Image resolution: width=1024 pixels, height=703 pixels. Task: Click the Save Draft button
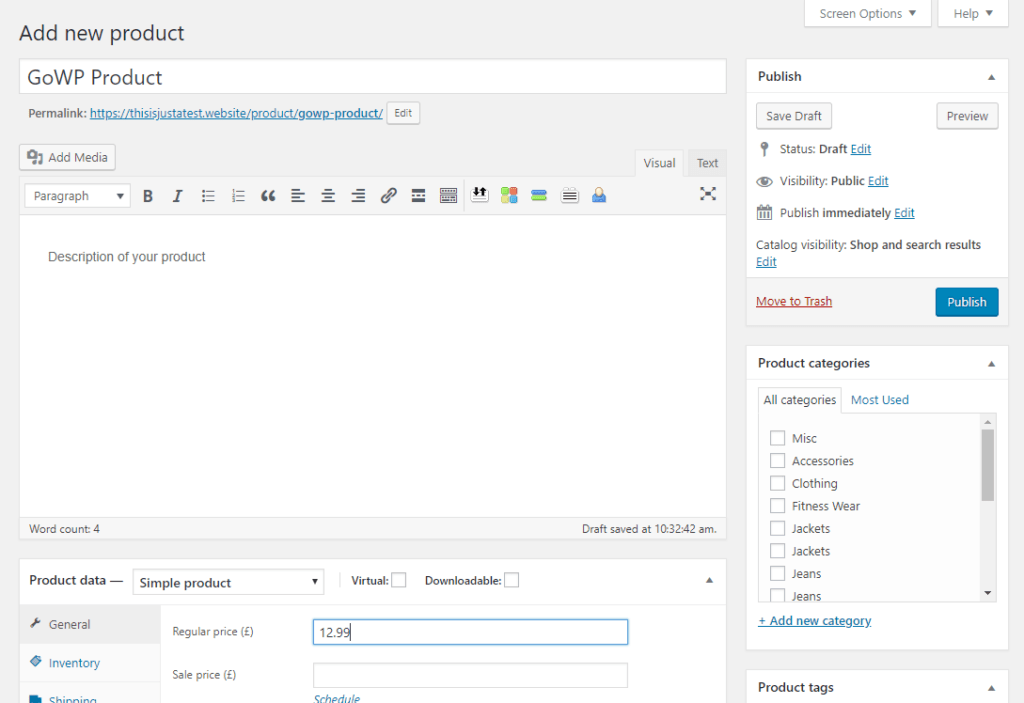793,116
